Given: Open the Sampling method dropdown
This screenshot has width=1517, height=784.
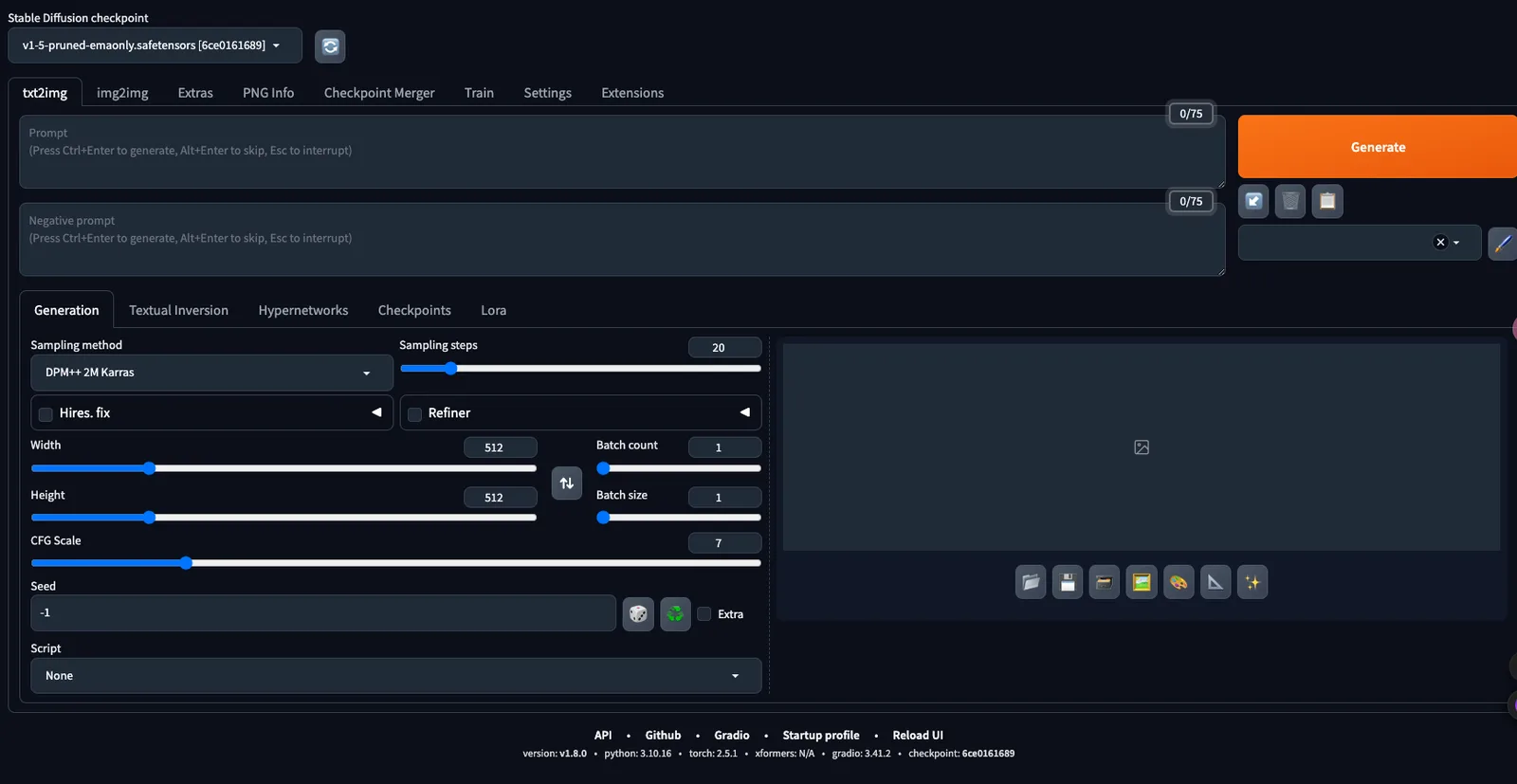Looking at the screenshot, I should pos(211,373).
